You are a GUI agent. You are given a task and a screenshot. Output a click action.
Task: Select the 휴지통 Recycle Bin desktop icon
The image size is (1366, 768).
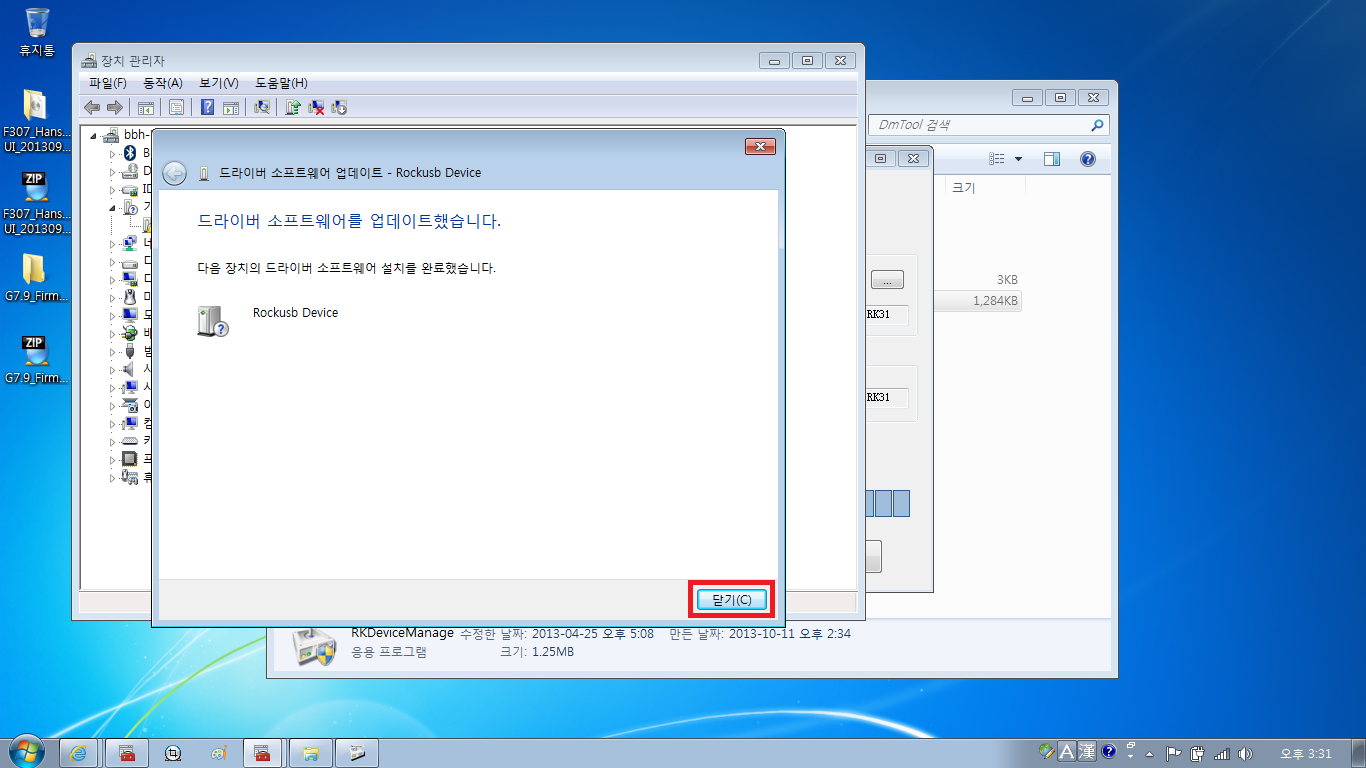(37, 32)
